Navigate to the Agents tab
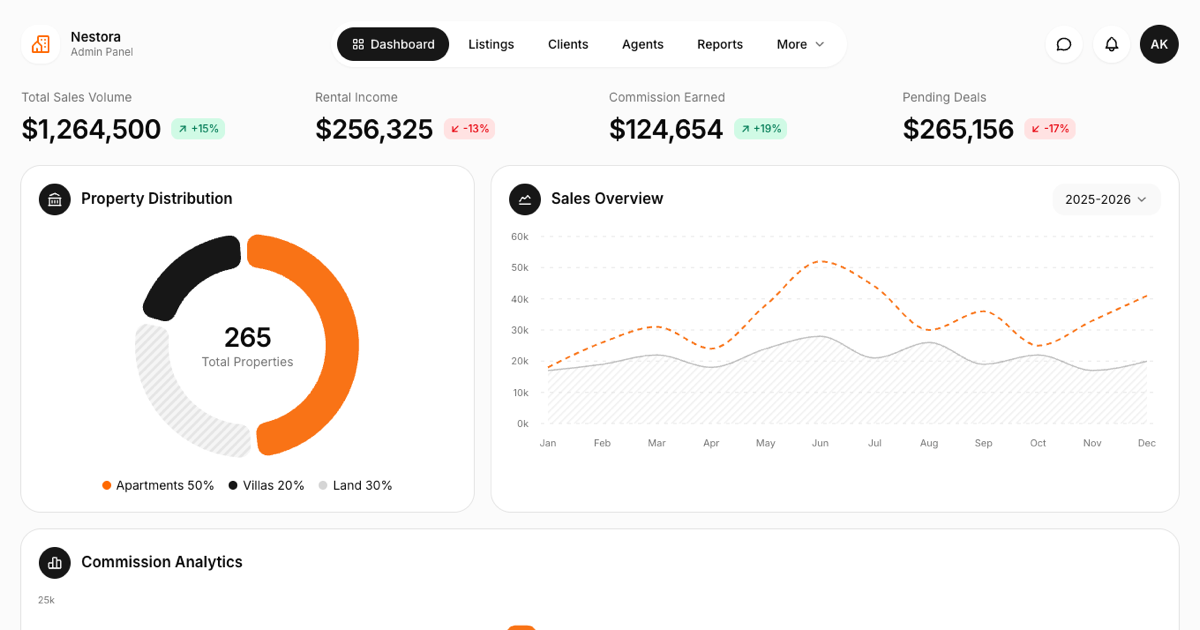Viewport: 1200px width, 630px height. coord(643,44)
